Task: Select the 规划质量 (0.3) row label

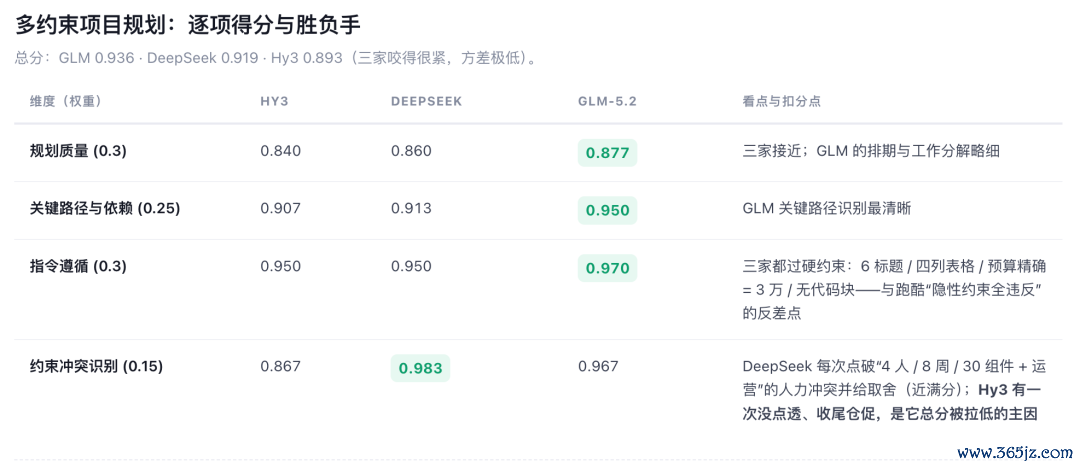Action: coord(78,152)
